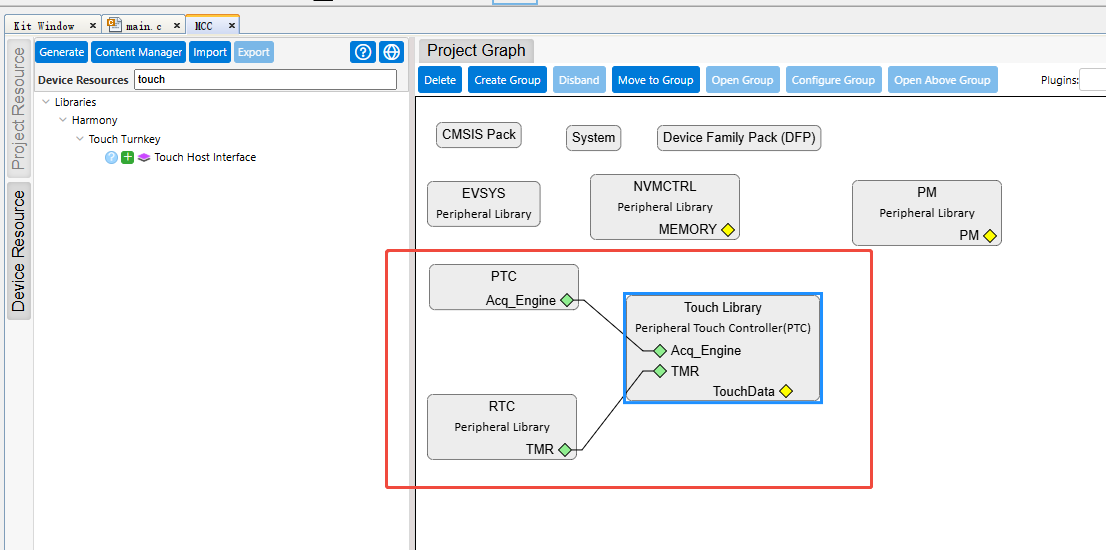Click the PM yellow diamond connector
1106x550 pixels.
coord(990,236)
